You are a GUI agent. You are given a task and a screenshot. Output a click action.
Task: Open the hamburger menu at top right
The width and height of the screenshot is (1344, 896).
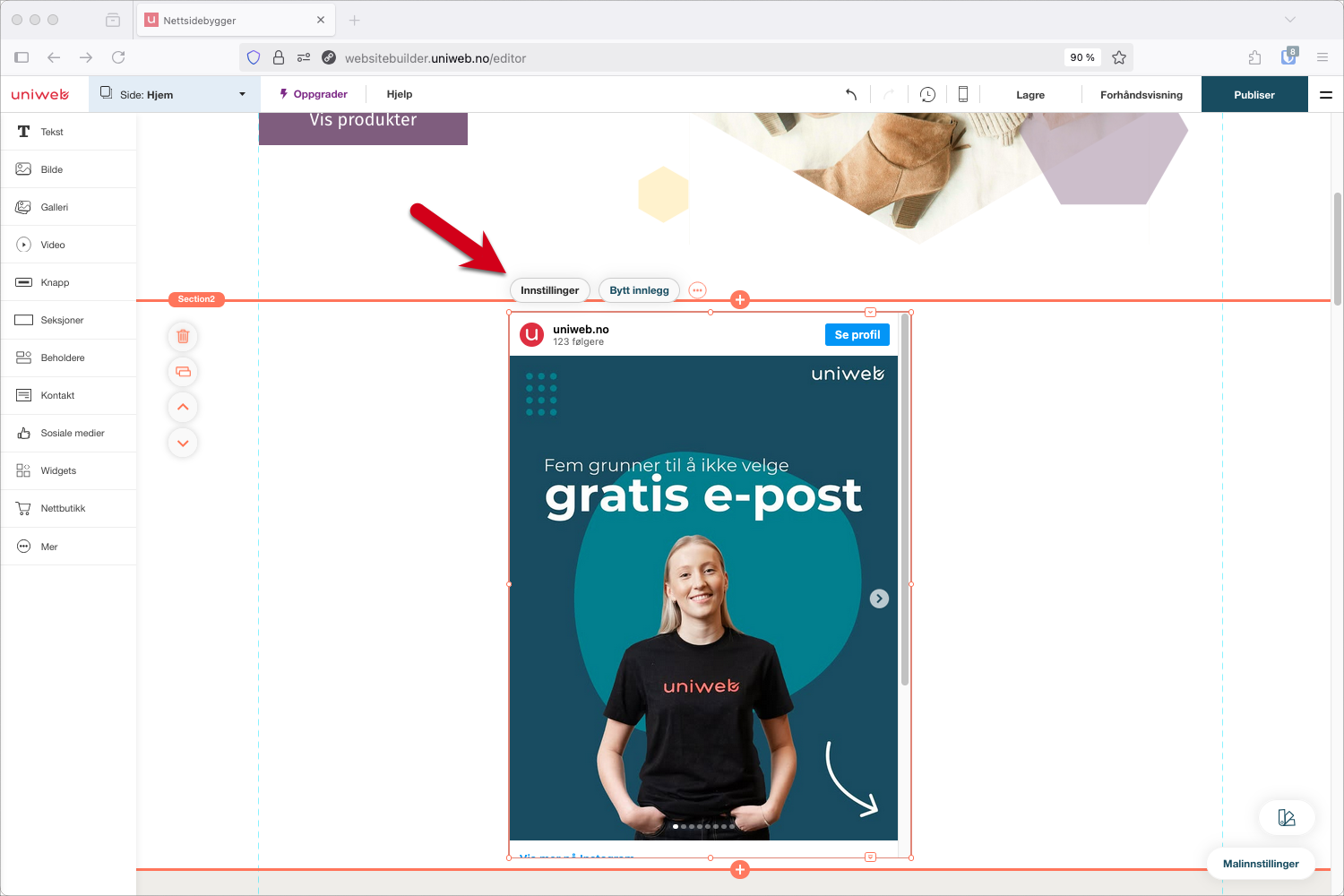point(1326,94)
